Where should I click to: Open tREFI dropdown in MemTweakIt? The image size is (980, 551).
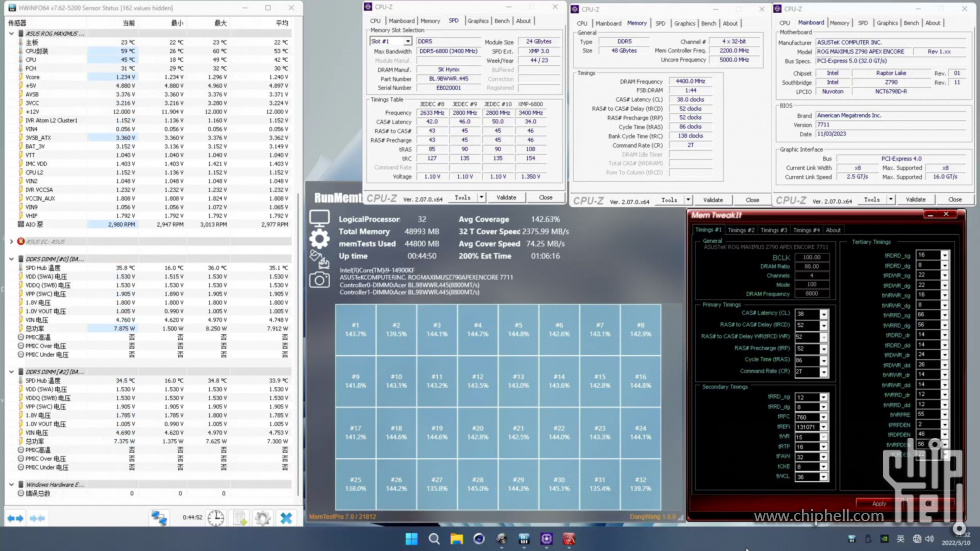[x=824, y=427]
